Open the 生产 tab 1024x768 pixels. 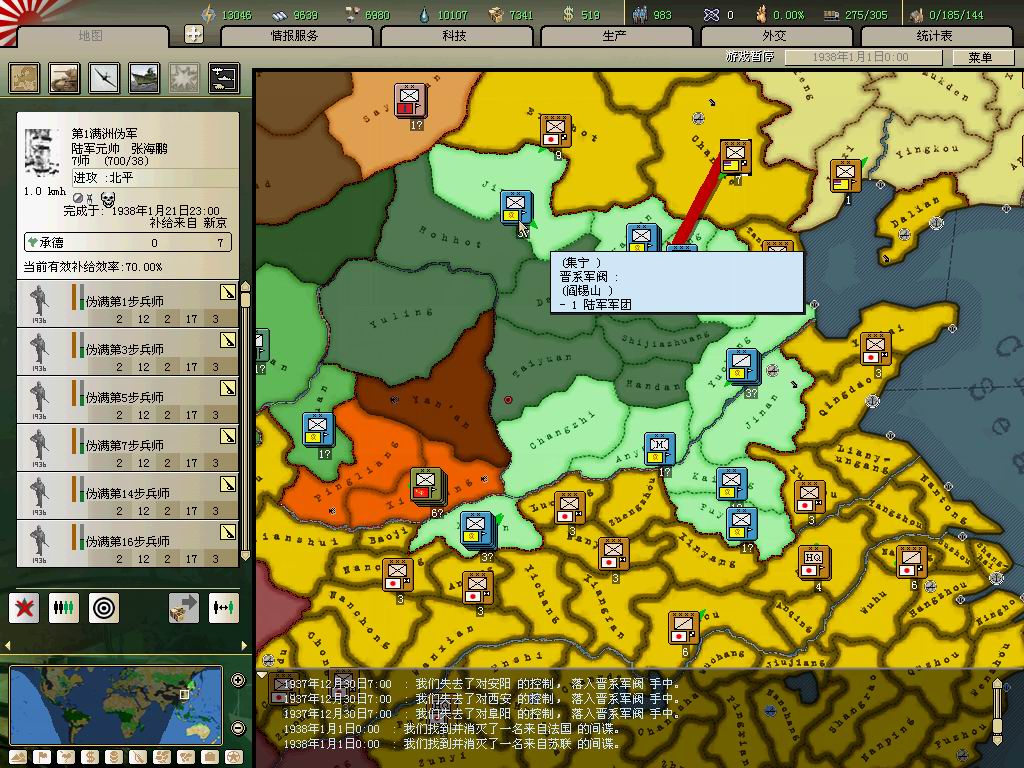[615, 36]
